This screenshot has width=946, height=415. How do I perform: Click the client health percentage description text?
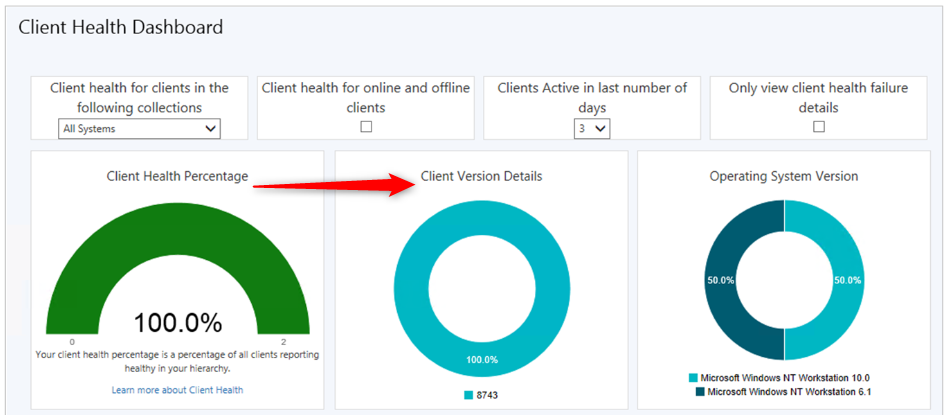click(177, 361)
